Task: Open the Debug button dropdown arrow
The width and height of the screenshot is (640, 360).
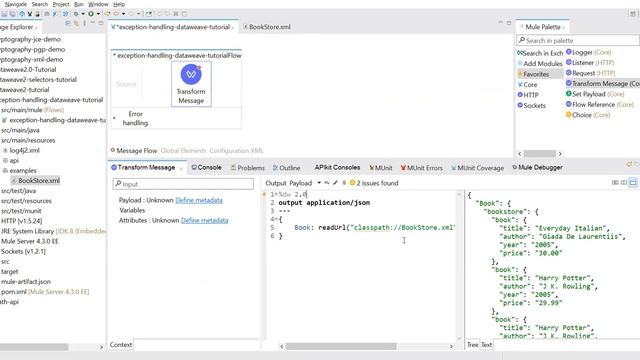Action: pos(83,14)
